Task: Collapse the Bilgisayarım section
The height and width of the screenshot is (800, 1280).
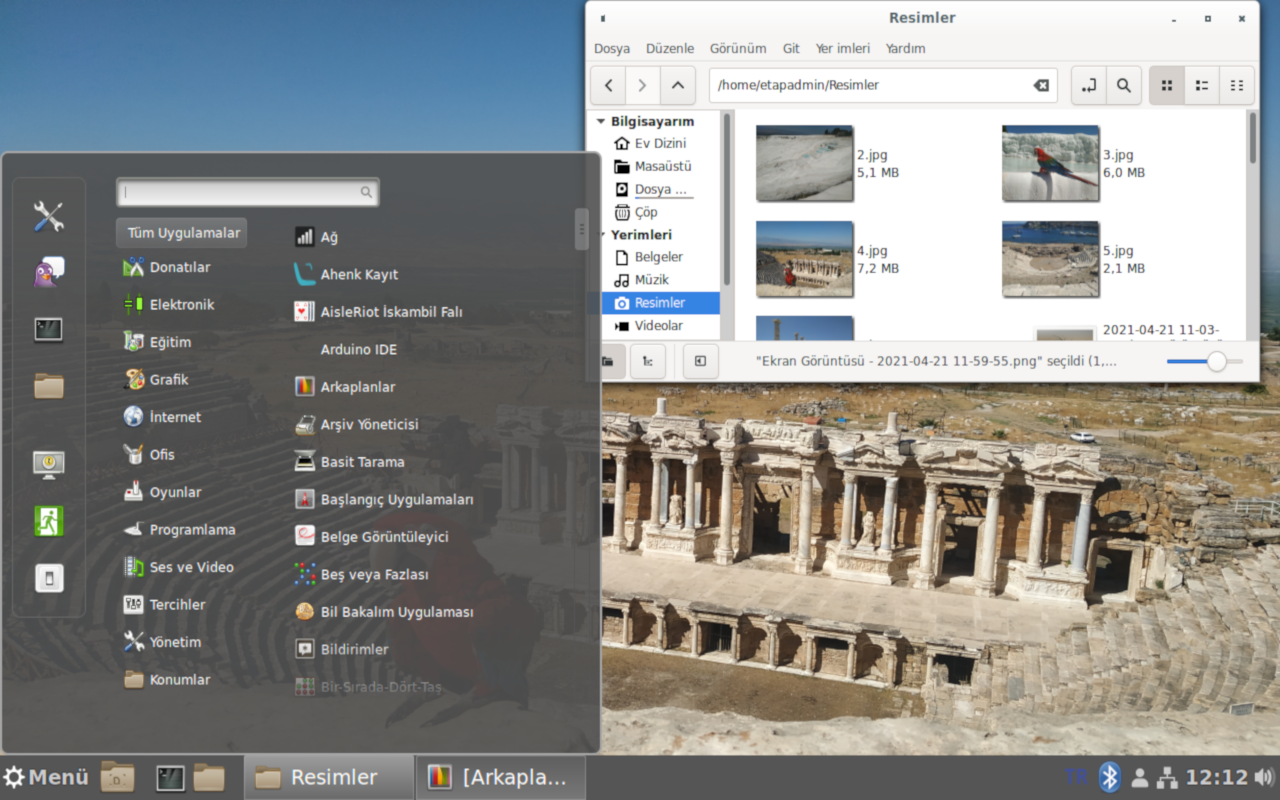Action: [x=600, y=120]
